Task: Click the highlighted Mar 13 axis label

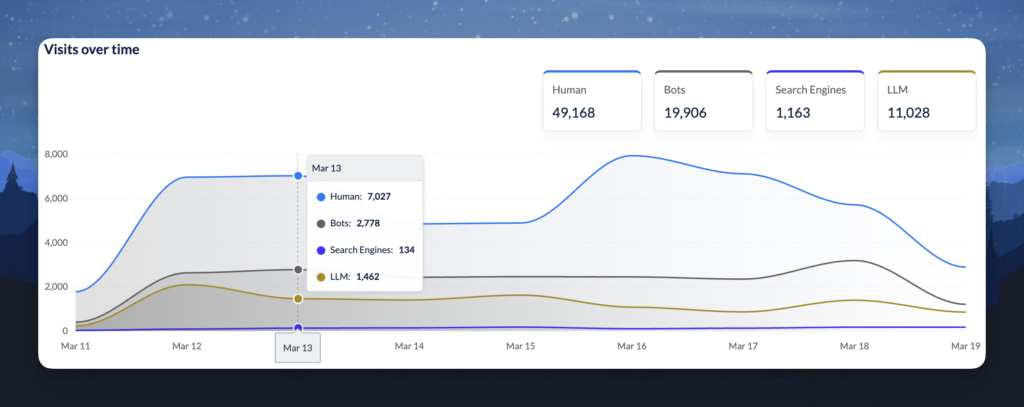Action: 298,348
